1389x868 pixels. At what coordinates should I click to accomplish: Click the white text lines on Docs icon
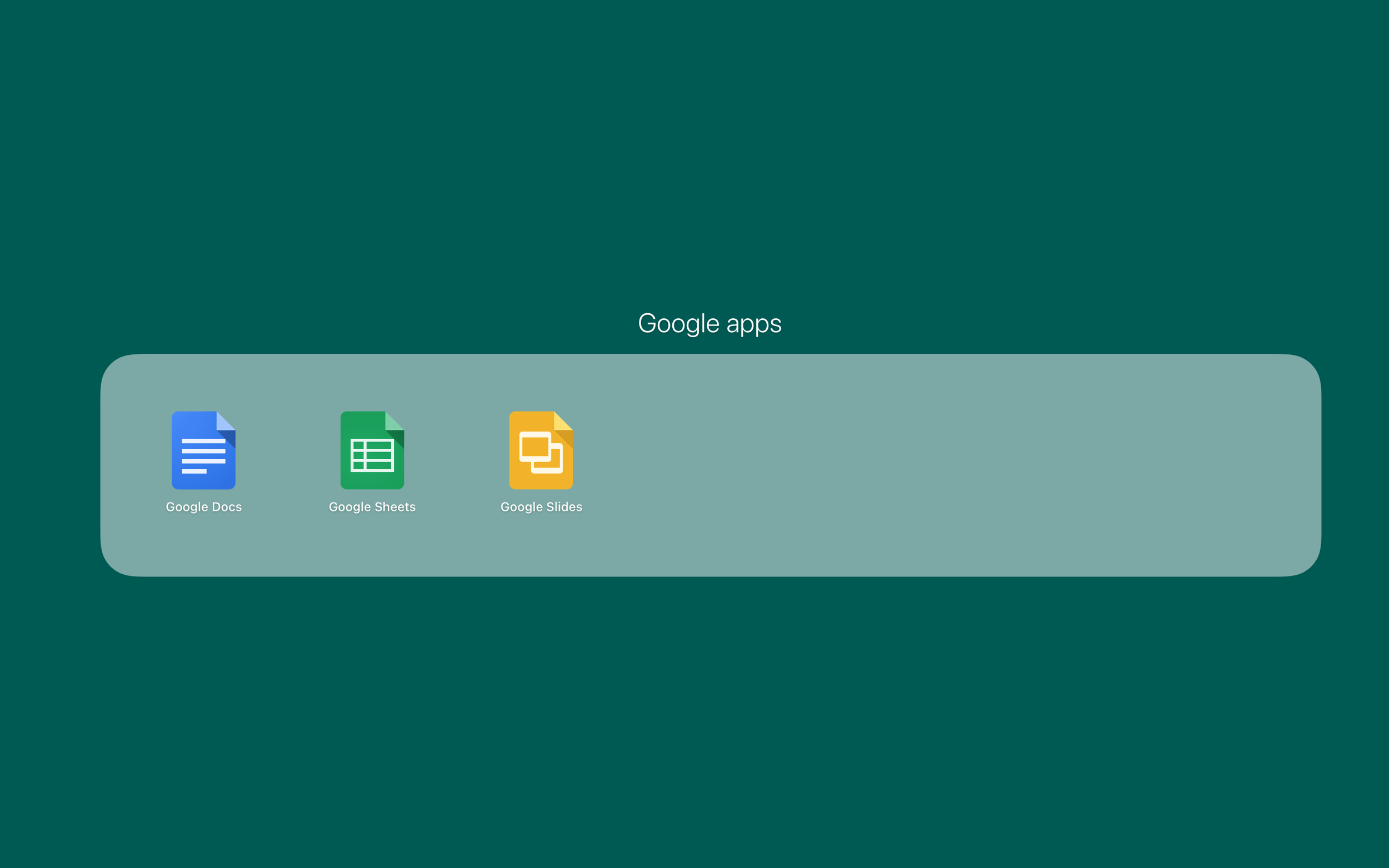[x=203, y=456]
